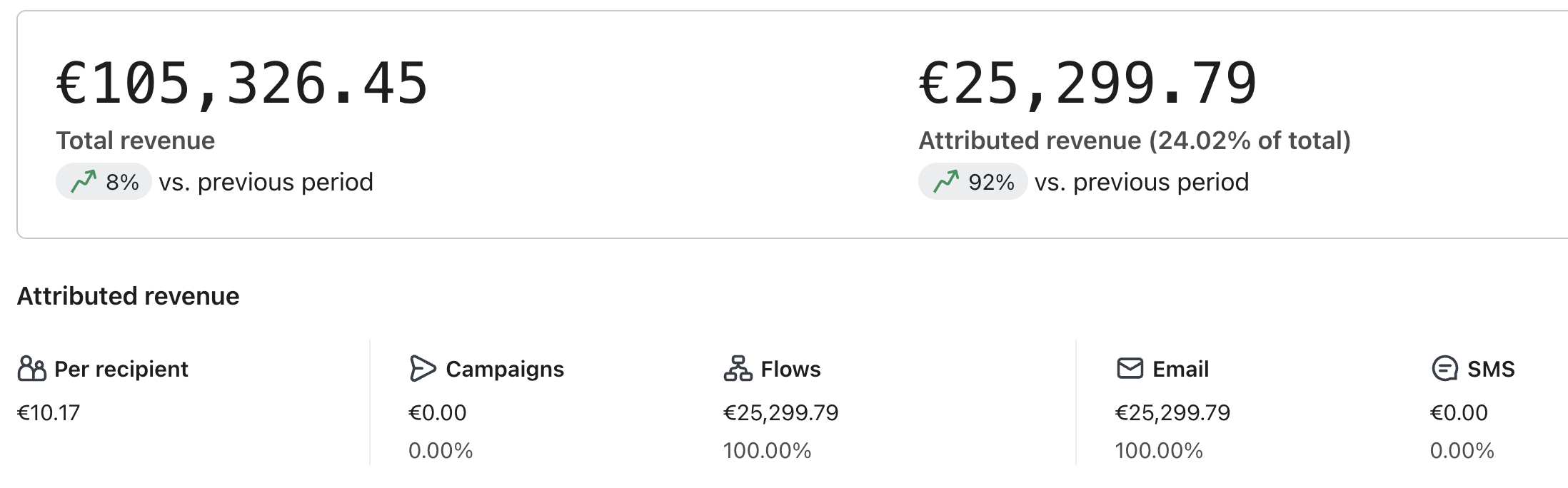Click the Flows hierarchy icon
1568x488 pixels.
tap(738, 369)
